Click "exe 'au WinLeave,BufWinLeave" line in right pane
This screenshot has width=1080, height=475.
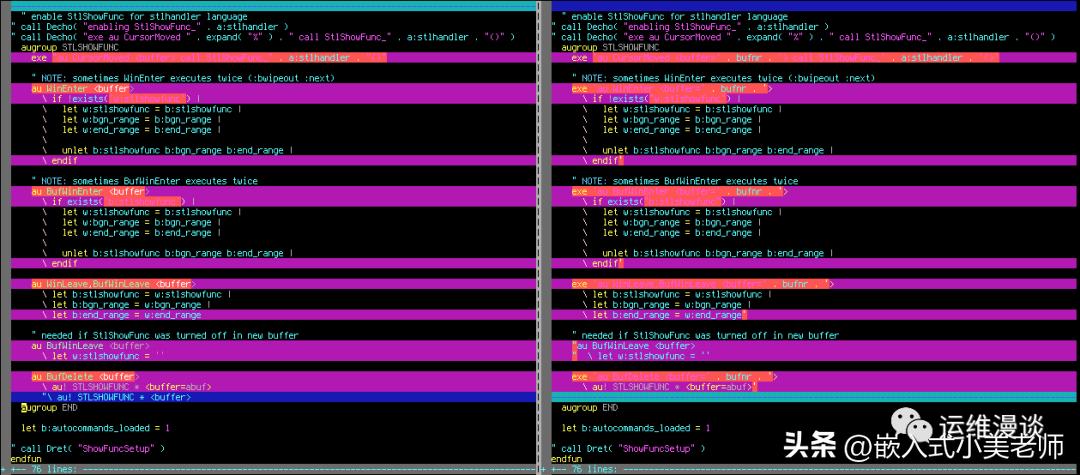point(814,284)
